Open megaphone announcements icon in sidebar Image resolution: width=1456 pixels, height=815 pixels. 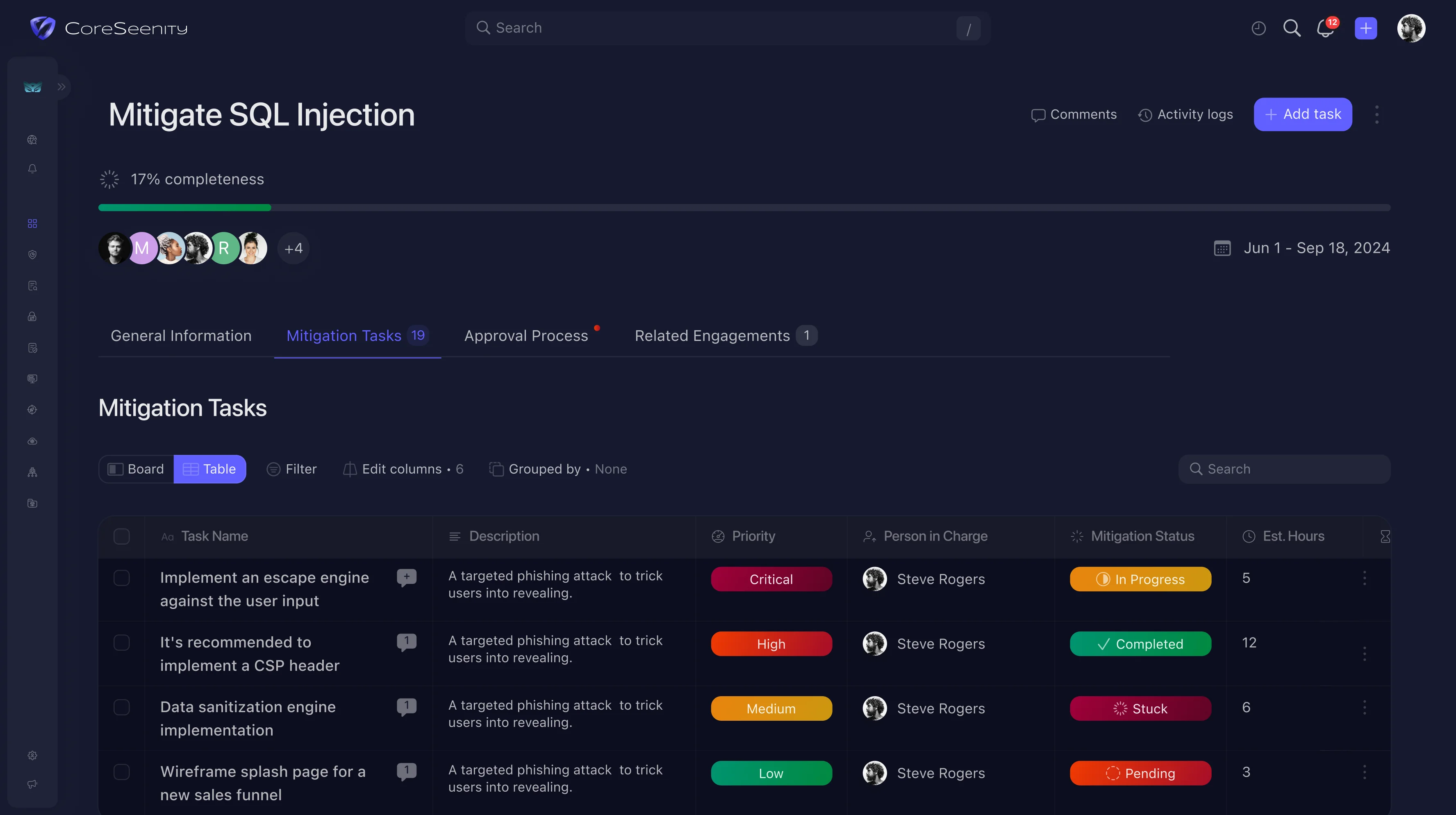point(32,784)
